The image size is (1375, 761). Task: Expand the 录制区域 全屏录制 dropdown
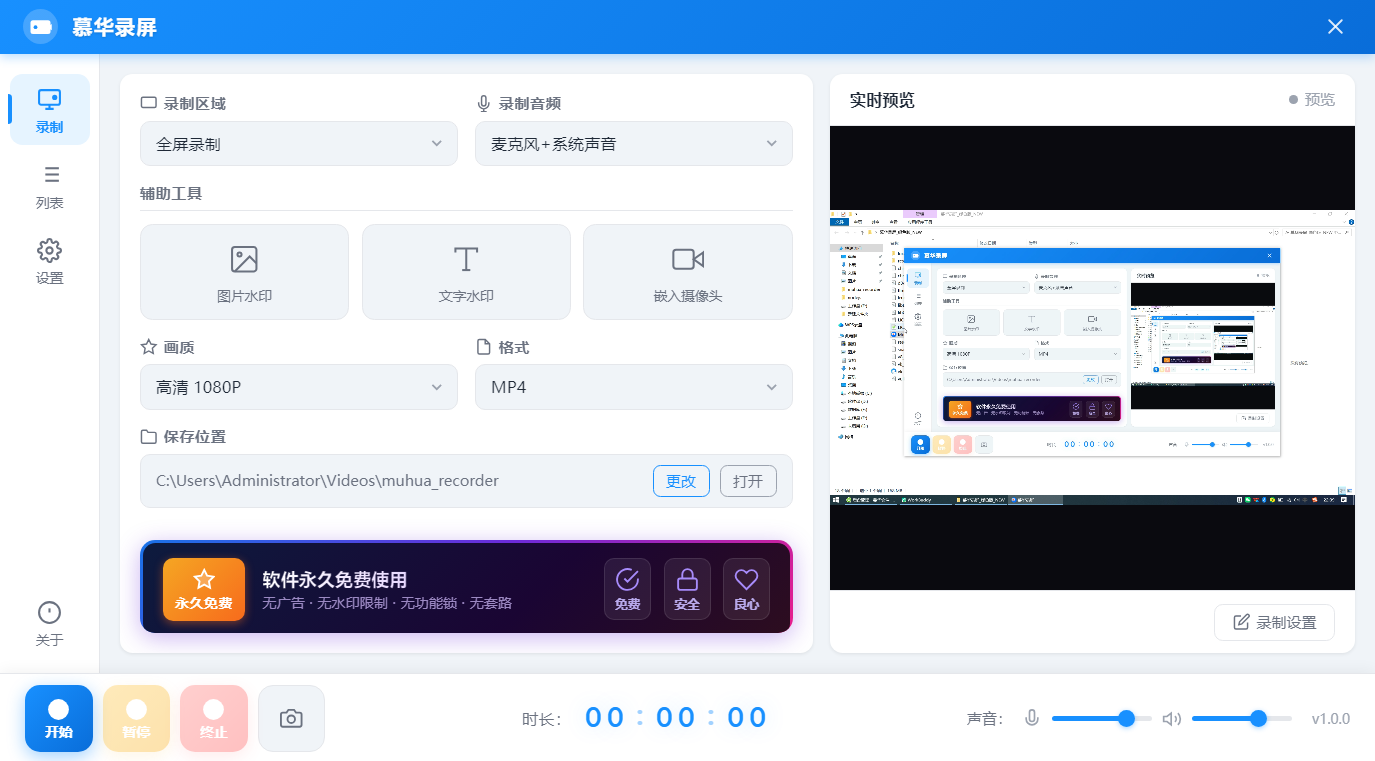point(299,144)
